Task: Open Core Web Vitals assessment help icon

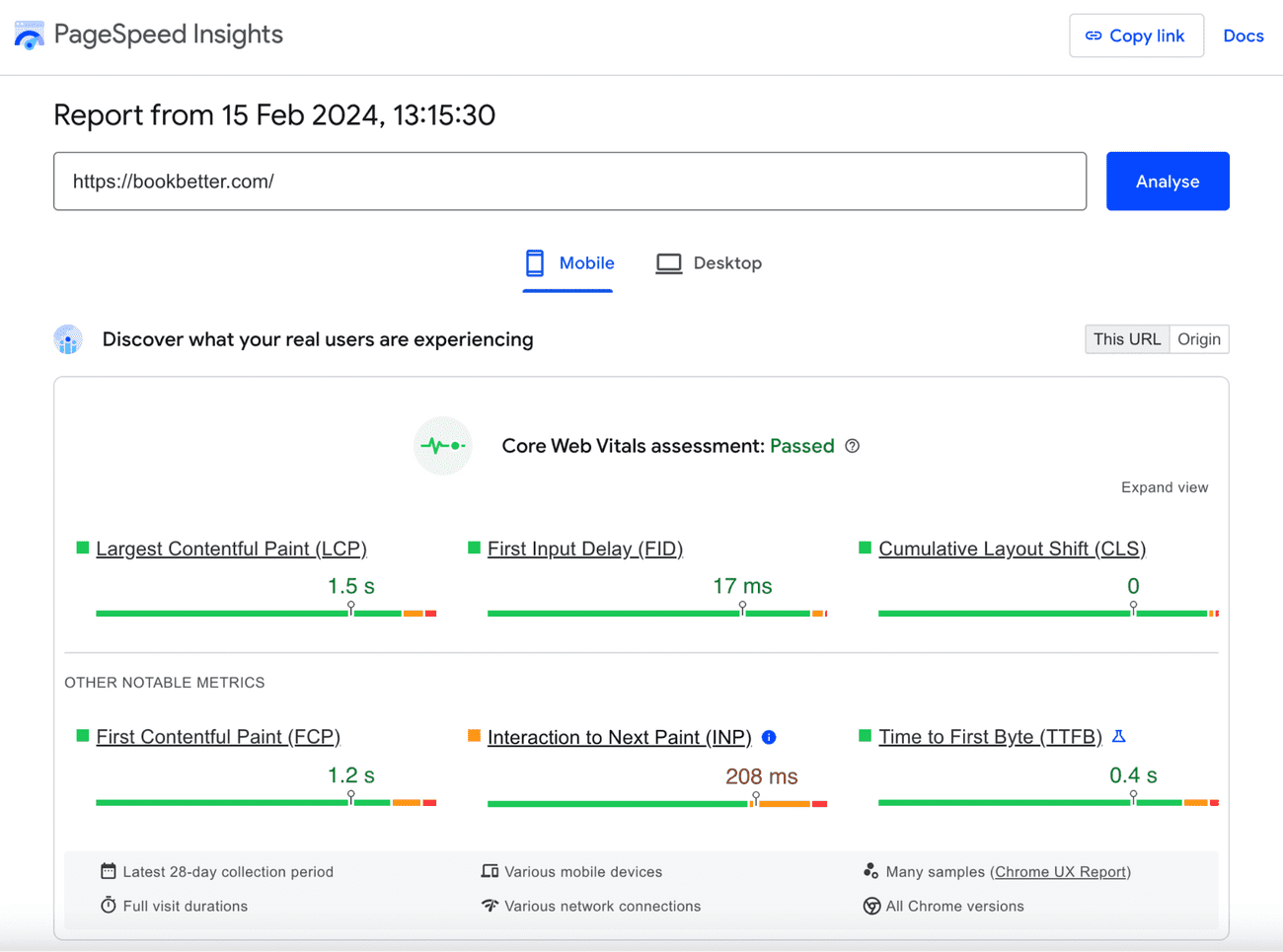Action: click(853, 446)
